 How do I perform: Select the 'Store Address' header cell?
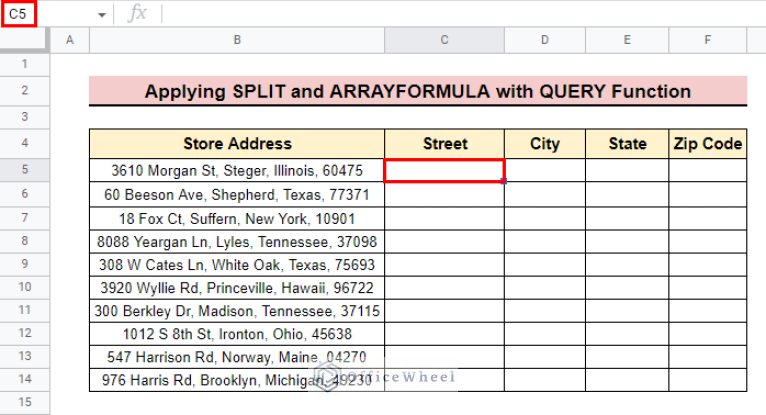tap(237, 144)
